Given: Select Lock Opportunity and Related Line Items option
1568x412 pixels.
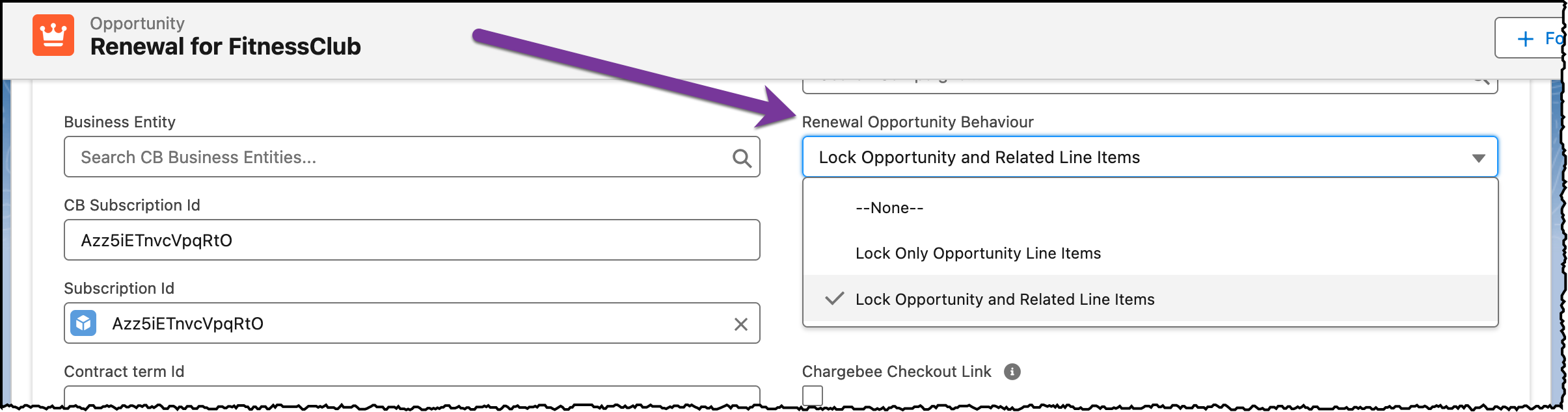Looking at the screenshot, I should pyautogui.click(x=1005, y=300).
